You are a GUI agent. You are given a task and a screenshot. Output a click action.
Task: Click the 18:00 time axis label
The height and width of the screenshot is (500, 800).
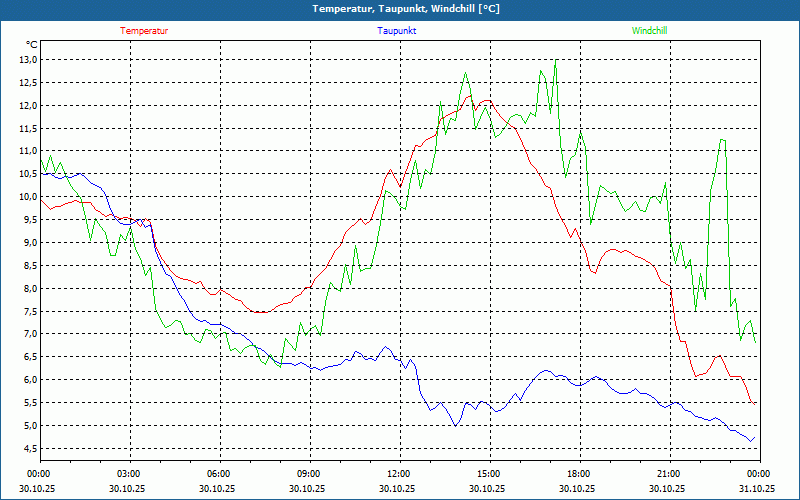point(577,473)
